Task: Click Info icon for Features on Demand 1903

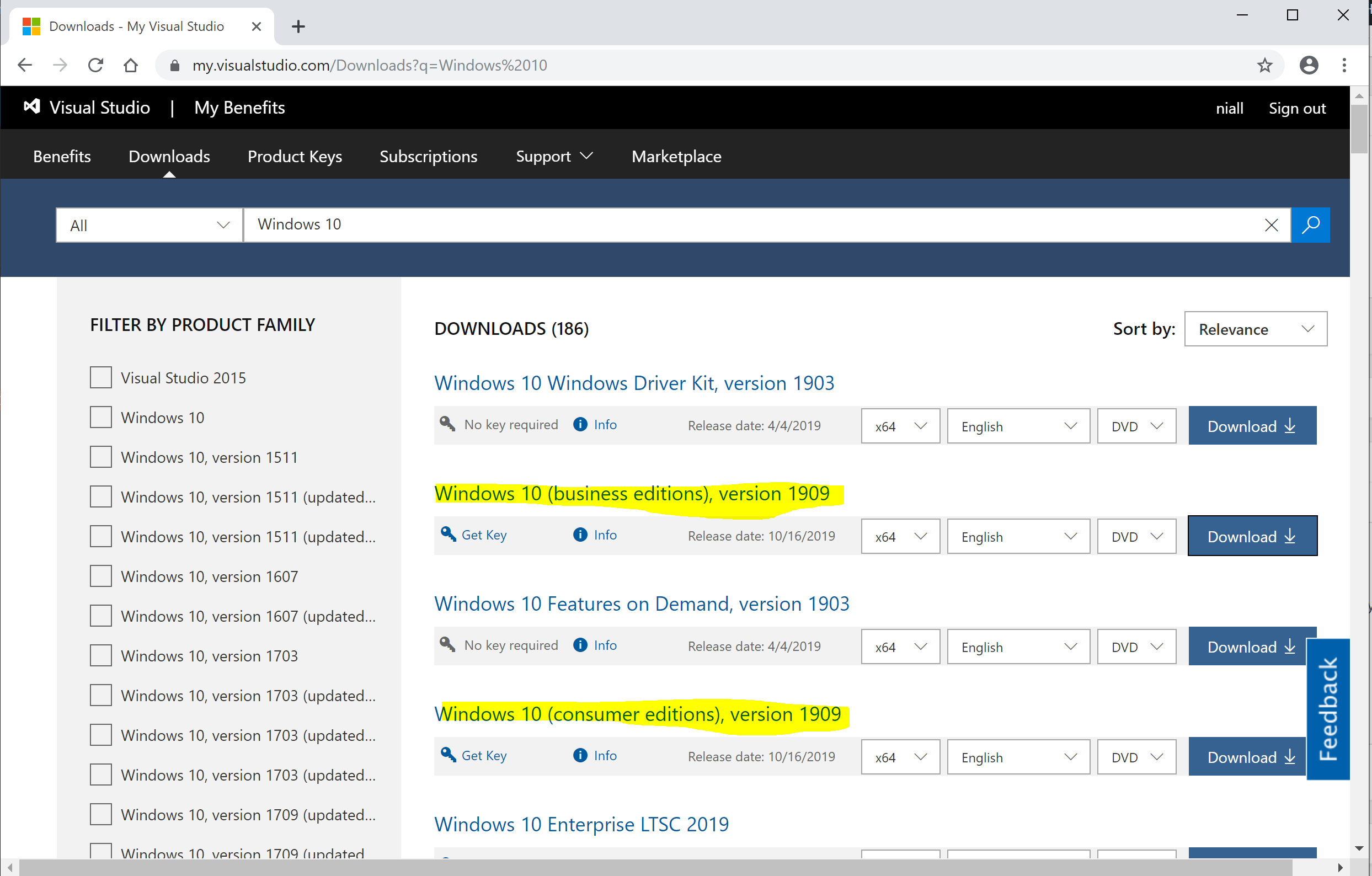Action: 580,645
